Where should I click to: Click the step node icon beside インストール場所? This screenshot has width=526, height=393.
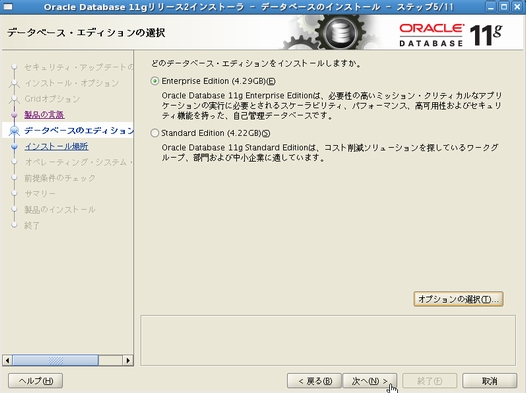point(14,146)
